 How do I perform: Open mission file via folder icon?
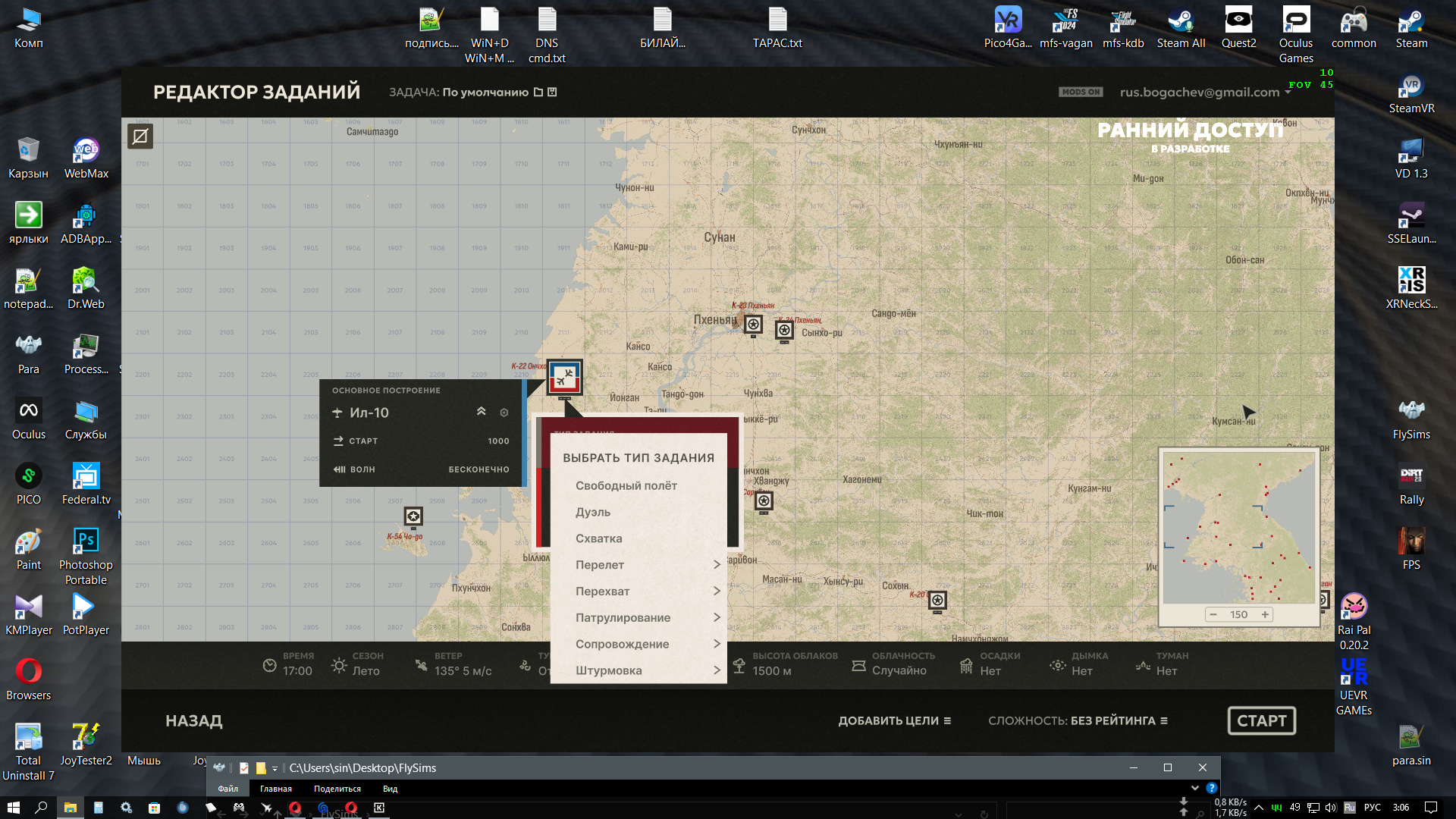coord(538,92)
